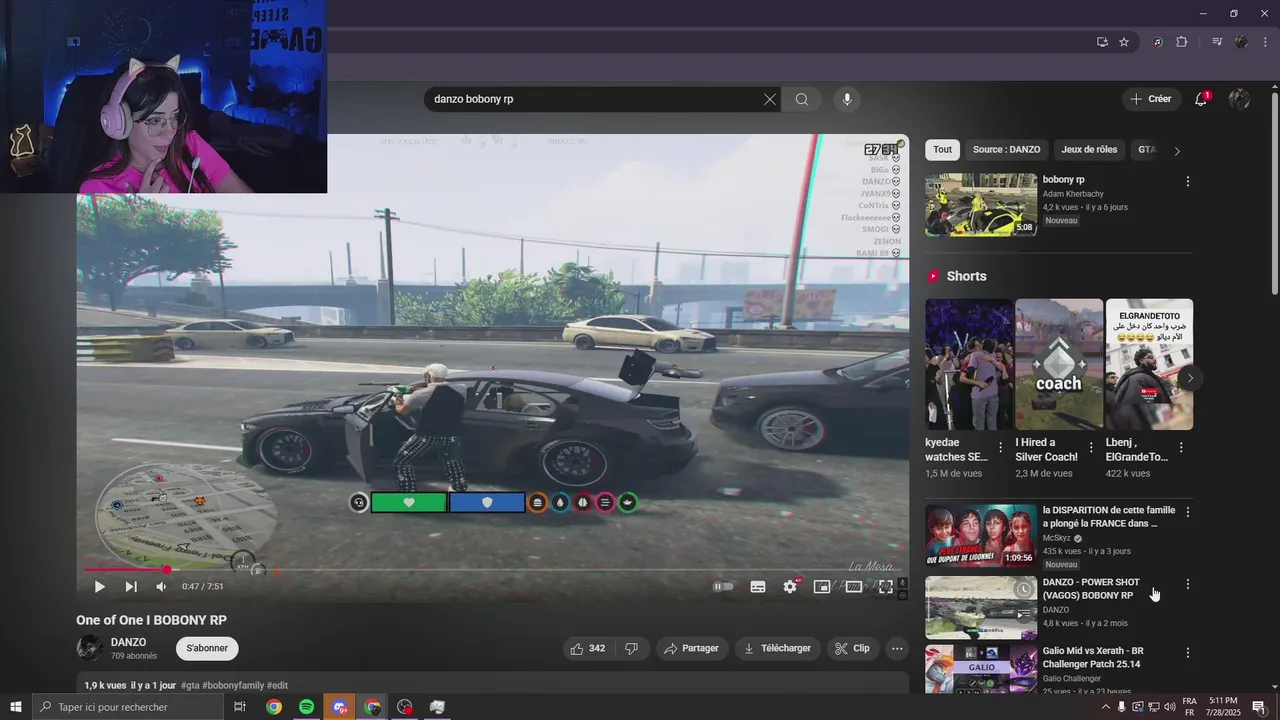Open options for 'la DISPARITION' video
This screenshot has width=1280, height=720.
click(x=1187, y=512)
